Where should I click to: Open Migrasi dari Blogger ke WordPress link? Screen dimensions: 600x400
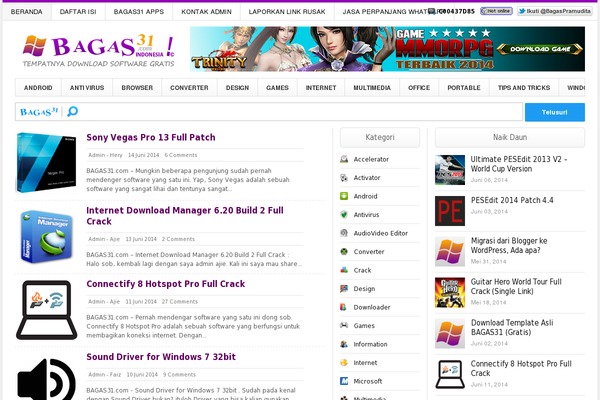(509, 245)
